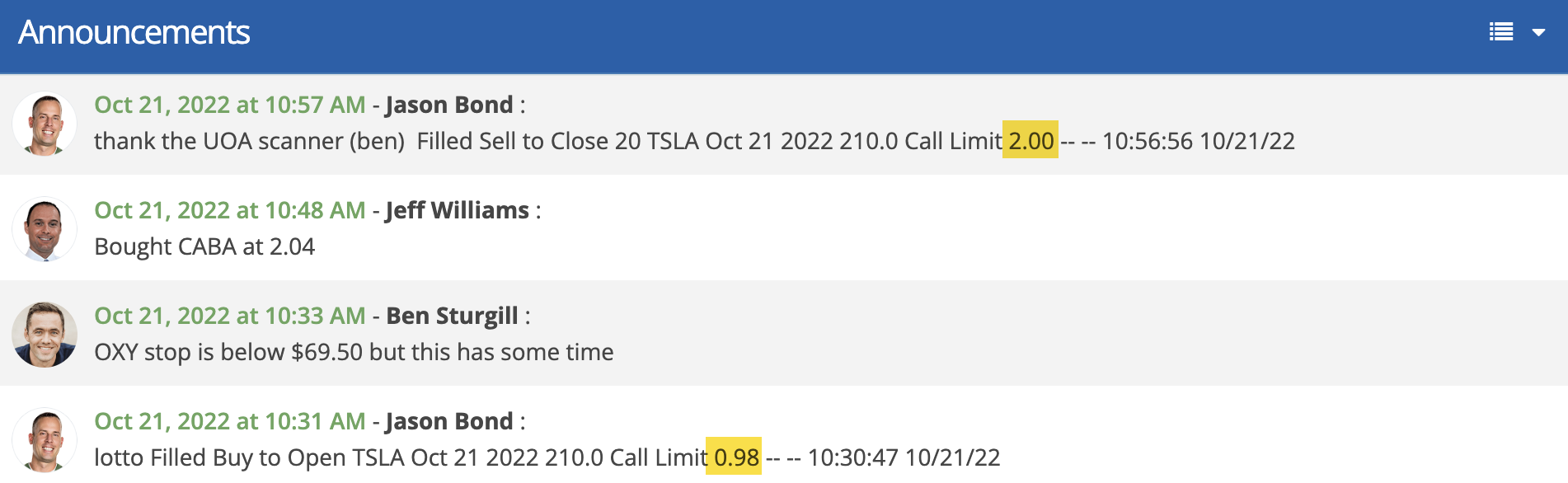Open the Ben Sturgill author name

(452, 316)
